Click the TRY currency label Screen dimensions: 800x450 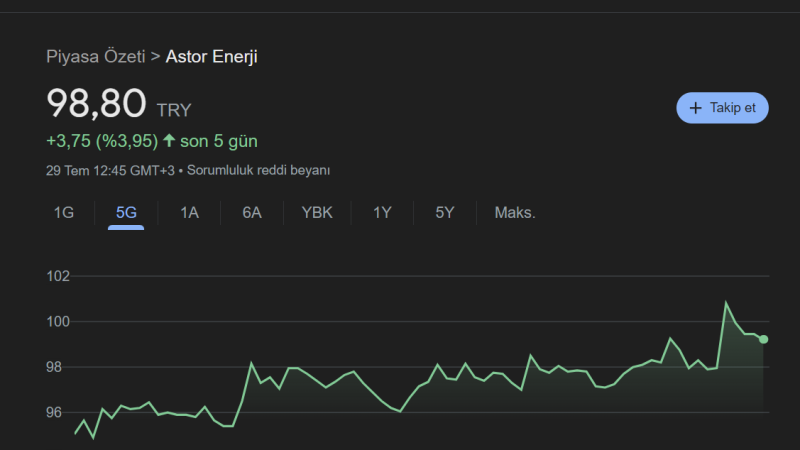pos(174,110)
